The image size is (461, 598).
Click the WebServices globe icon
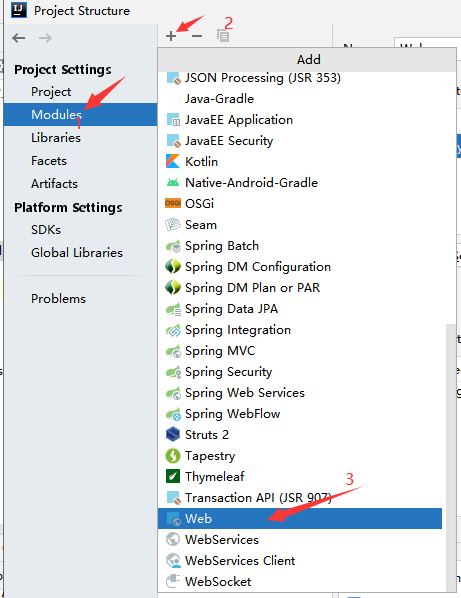pyautogui.click(x=173, y=539)
